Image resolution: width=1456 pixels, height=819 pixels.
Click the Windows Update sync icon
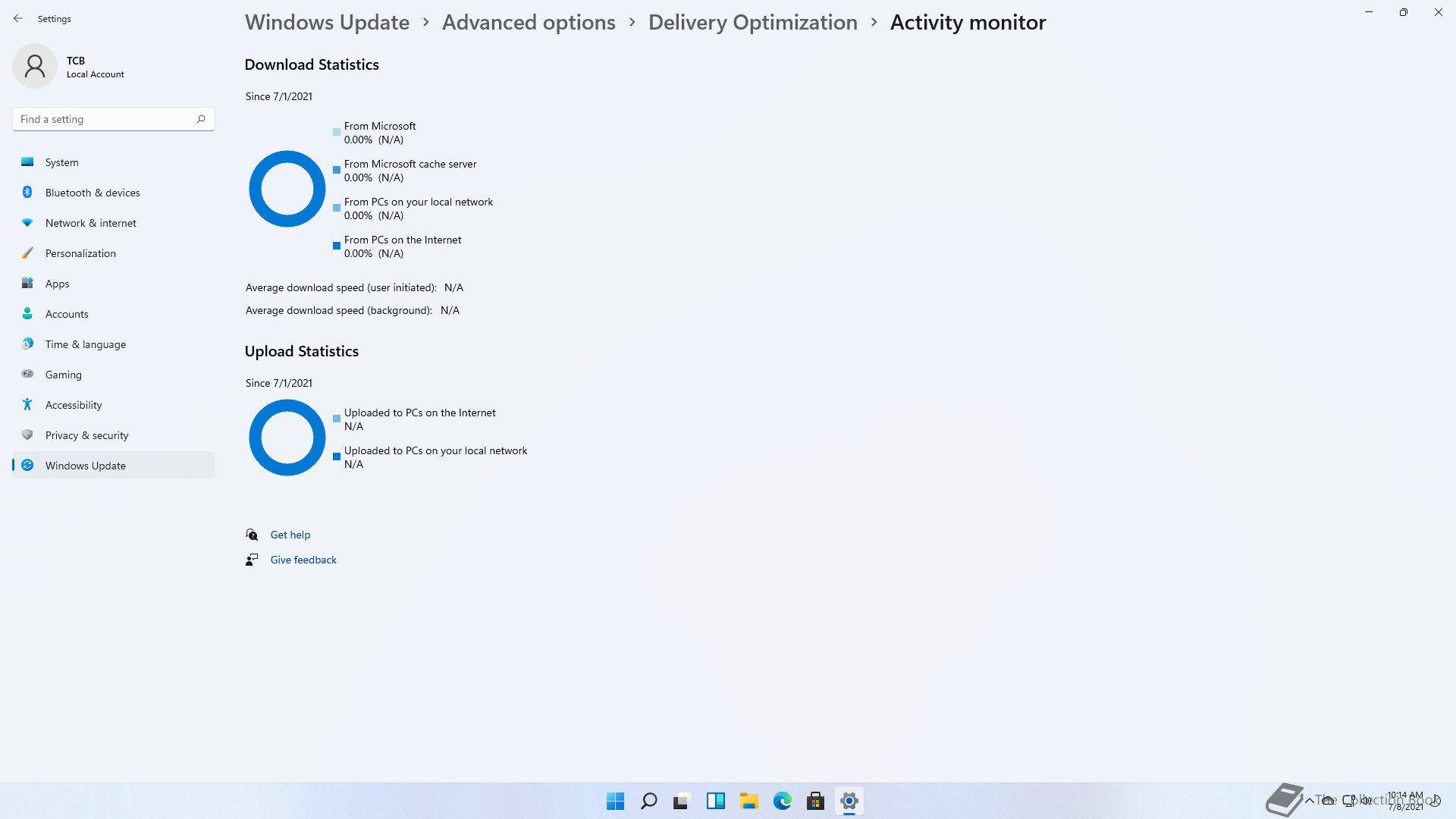click(27, 466)
